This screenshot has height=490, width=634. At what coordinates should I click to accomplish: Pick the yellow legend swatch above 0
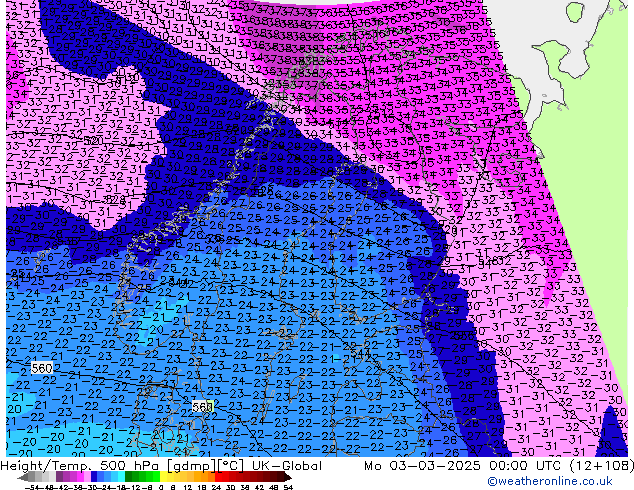164,476
